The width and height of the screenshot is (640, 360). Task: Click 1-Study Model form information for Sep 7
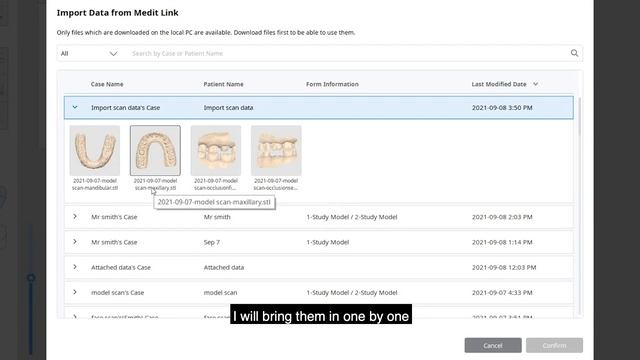click(x=328, y=242)
